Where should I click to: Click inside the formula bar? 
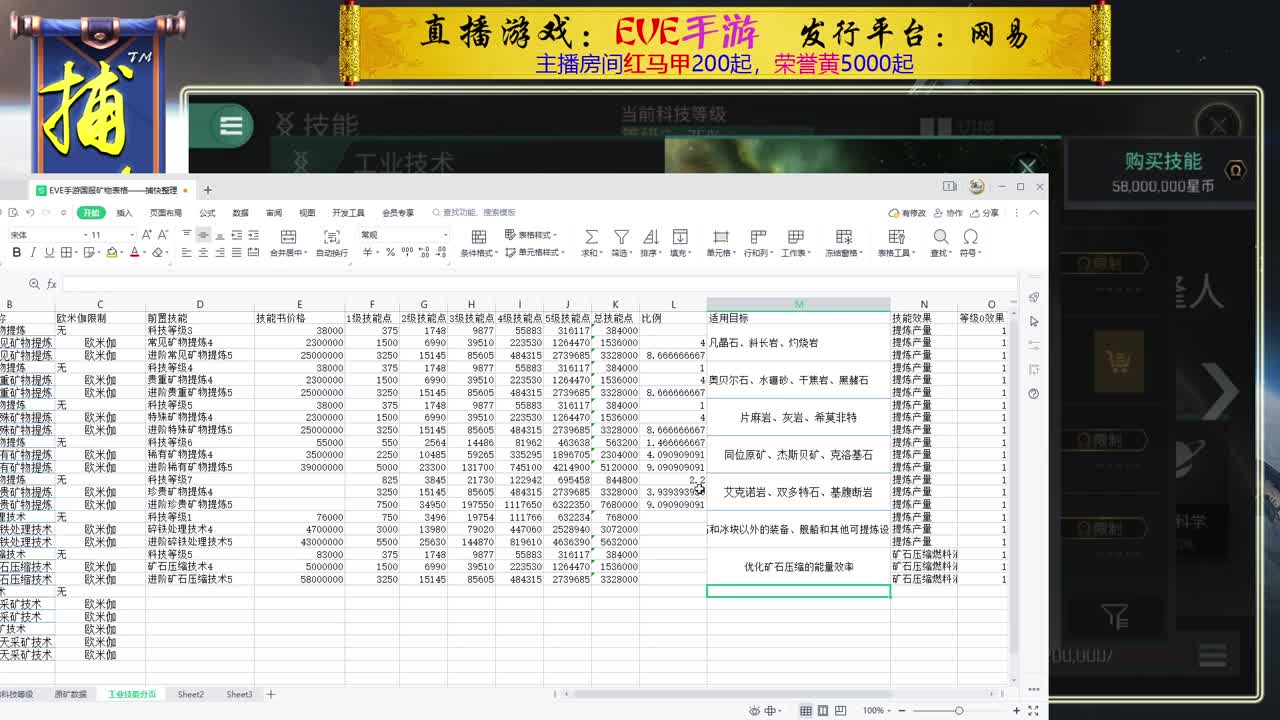300,285
